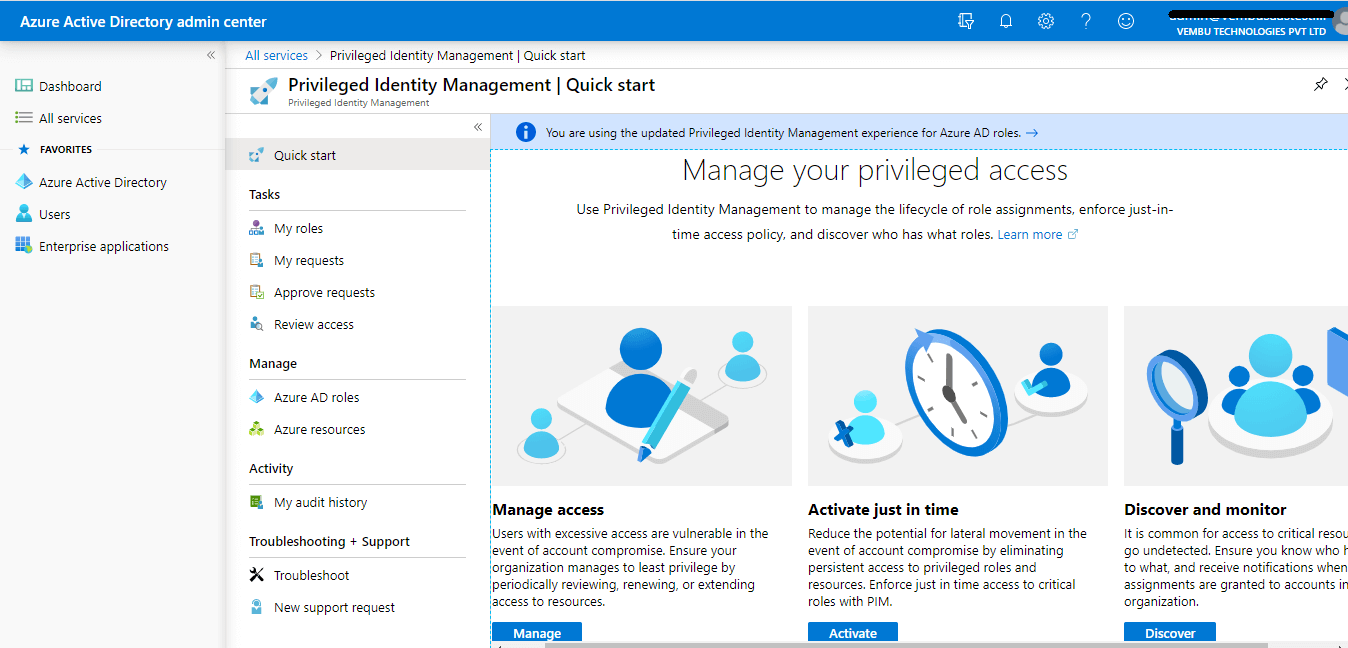Open portal settings gear
1348x648 pixels.
(1046, 21)
